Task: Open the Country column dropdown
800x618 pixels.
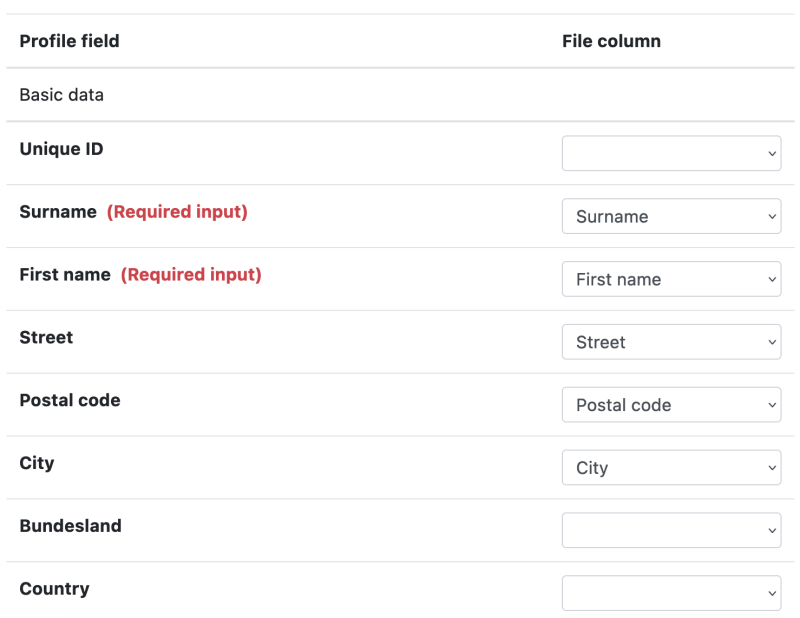Action: point(670,592)
